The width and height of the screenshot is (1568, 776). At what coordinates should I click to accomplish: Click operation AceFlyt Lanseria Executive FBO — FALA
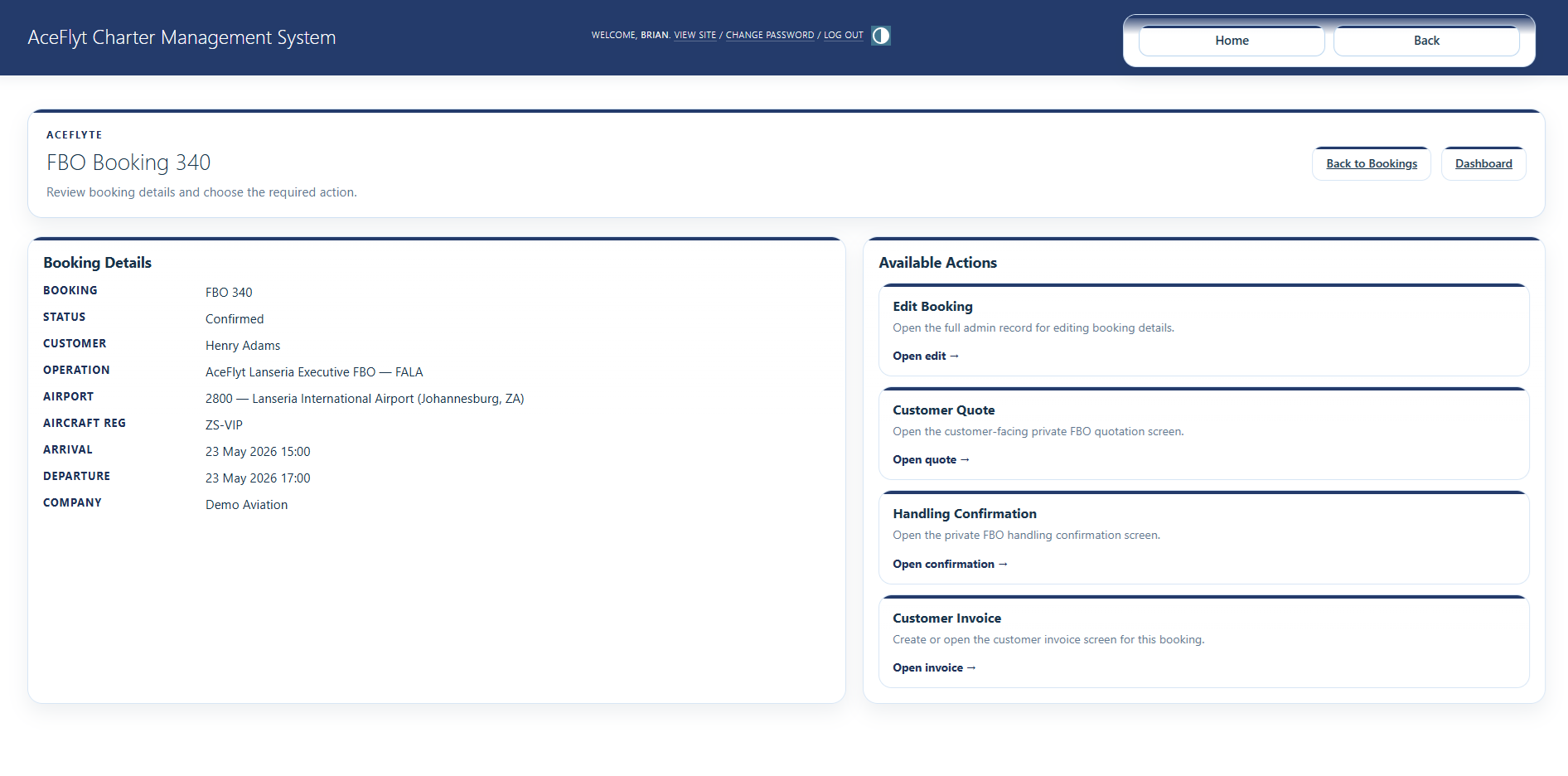[x=314, y=372]
